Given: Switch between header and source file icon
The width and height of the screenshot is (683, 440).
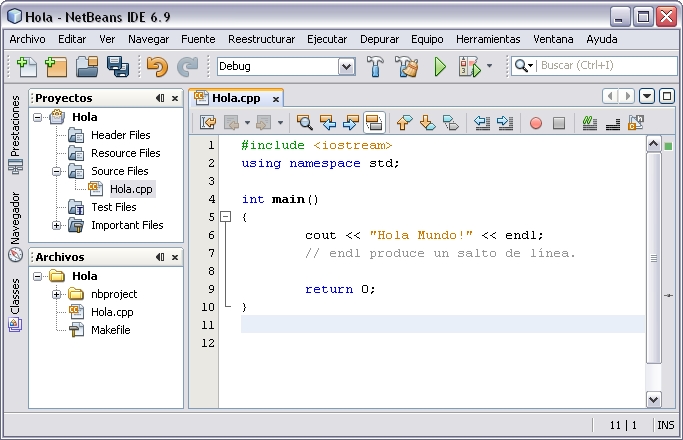Looking at the screenshot, I should coord(636,122).
